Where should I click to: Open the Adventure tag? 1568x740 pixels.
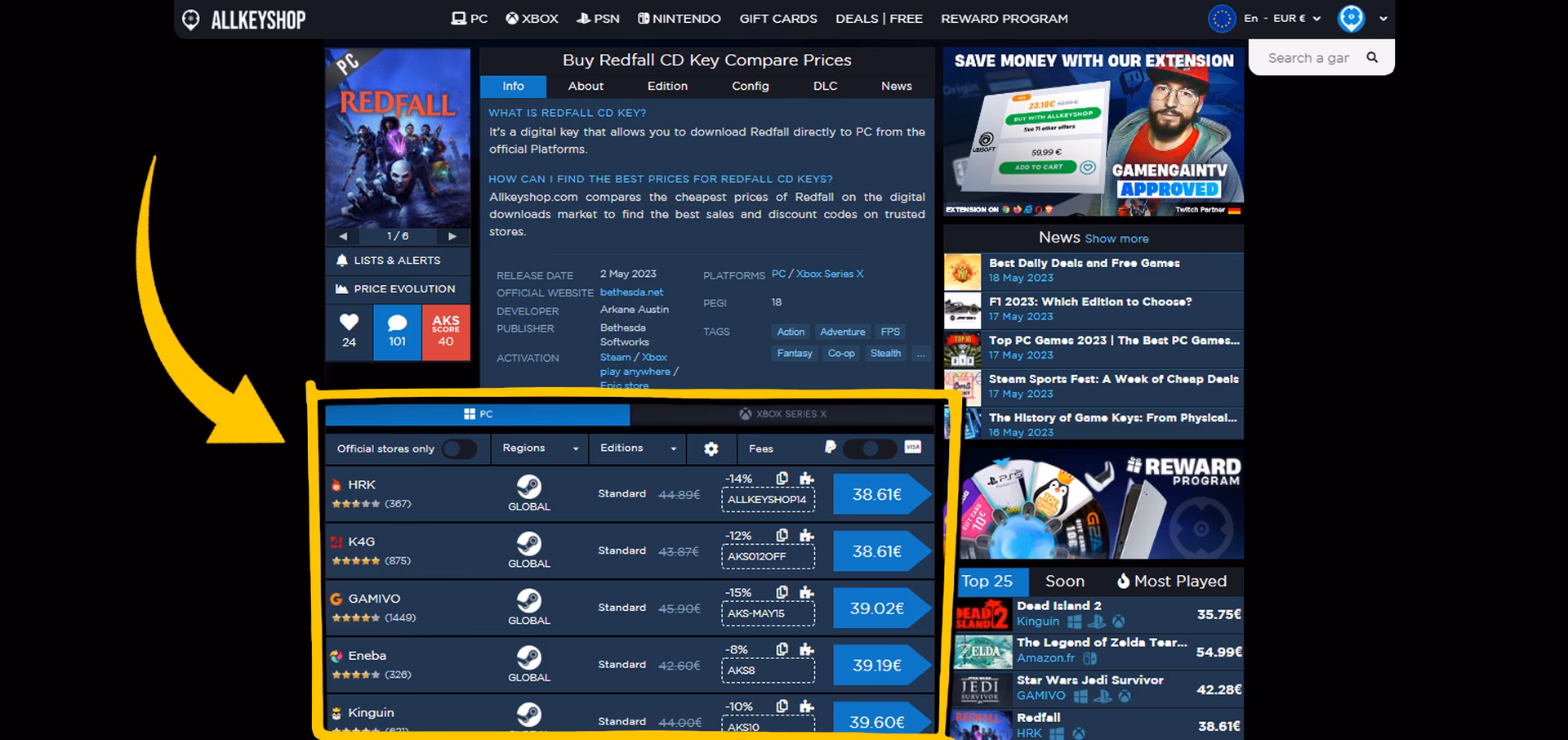pyautogui.click(x=842, y=332)
